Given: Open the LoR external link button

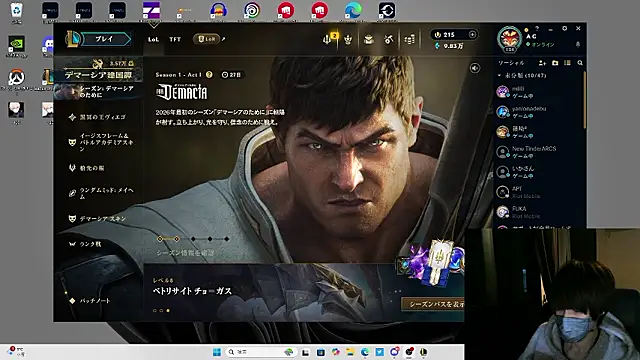Looking at the screenshot, I should point(209,39).
